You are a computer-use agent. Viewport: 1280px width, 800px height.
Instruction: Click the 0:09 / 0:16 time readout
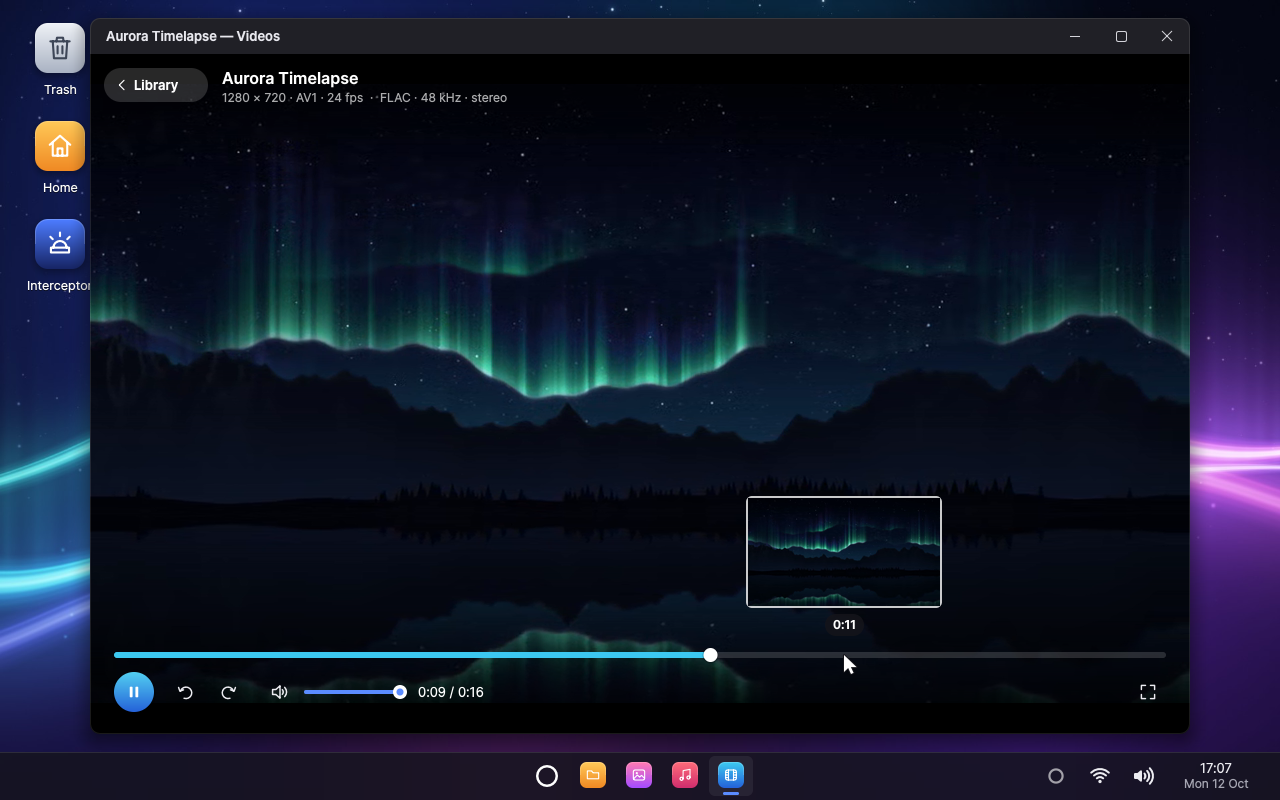coord(451,692)
